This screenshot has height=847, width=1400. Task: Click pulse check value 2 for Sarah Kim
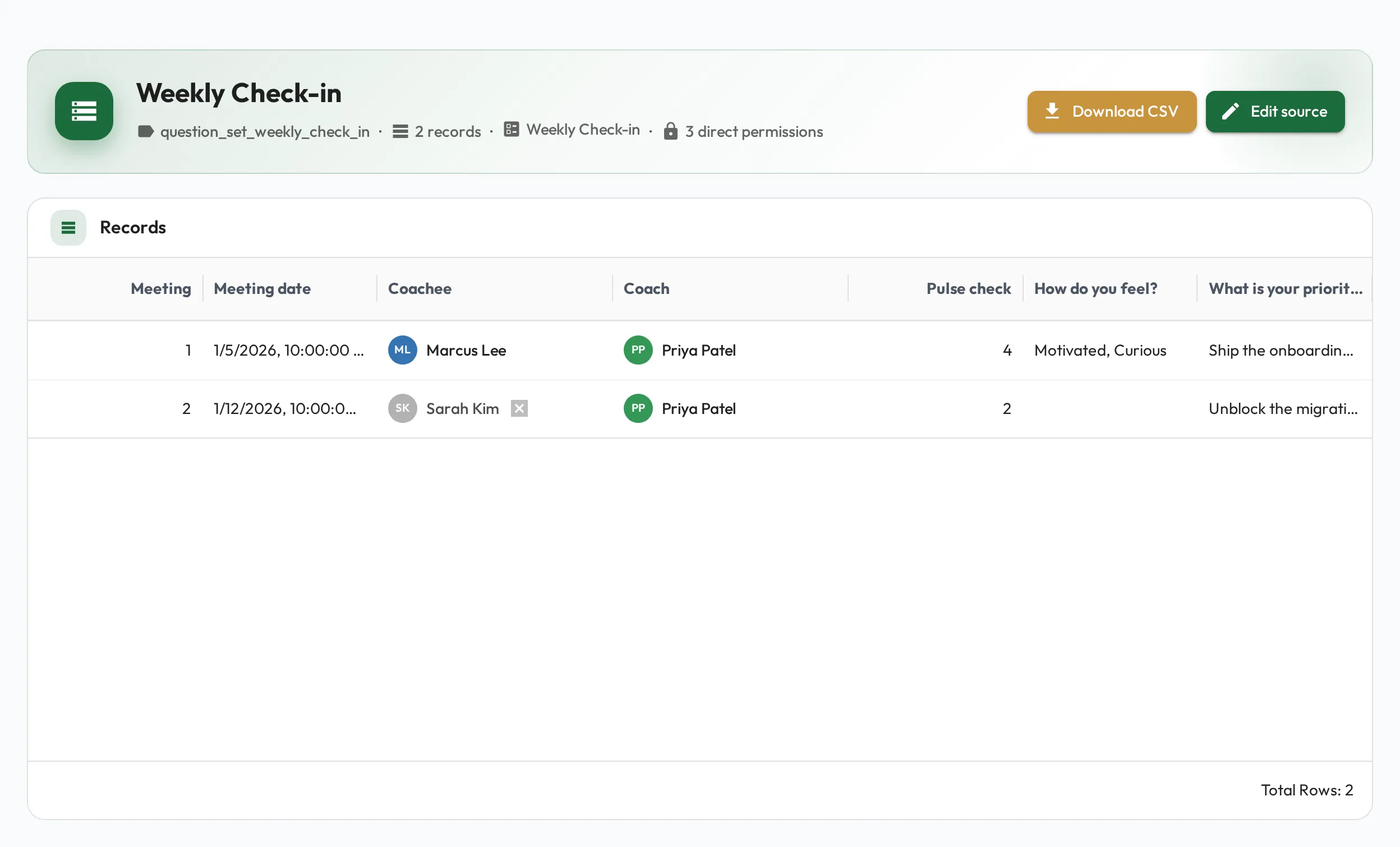(x=1007, y=408)
